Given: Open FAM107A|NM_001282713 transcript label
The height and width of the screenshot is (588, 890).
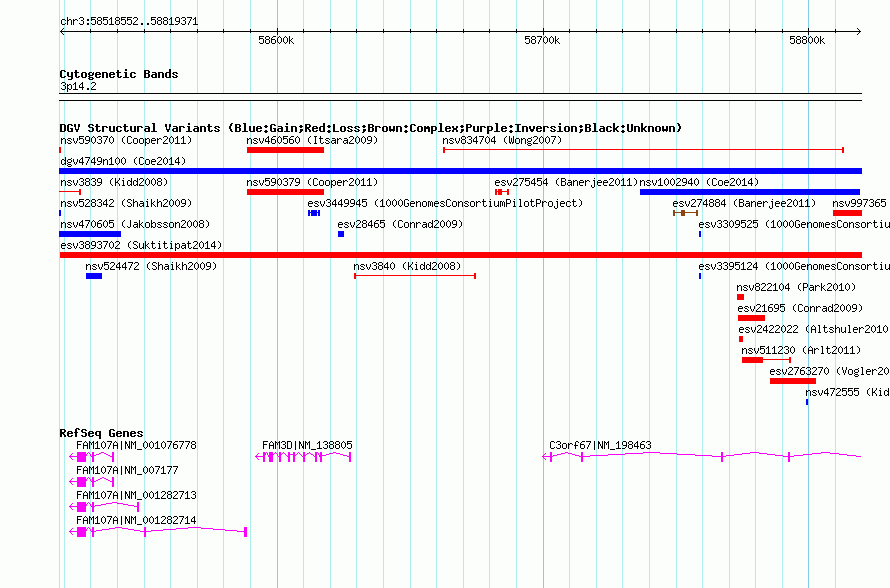Looking at the screenshot, I should pos(136,495).
